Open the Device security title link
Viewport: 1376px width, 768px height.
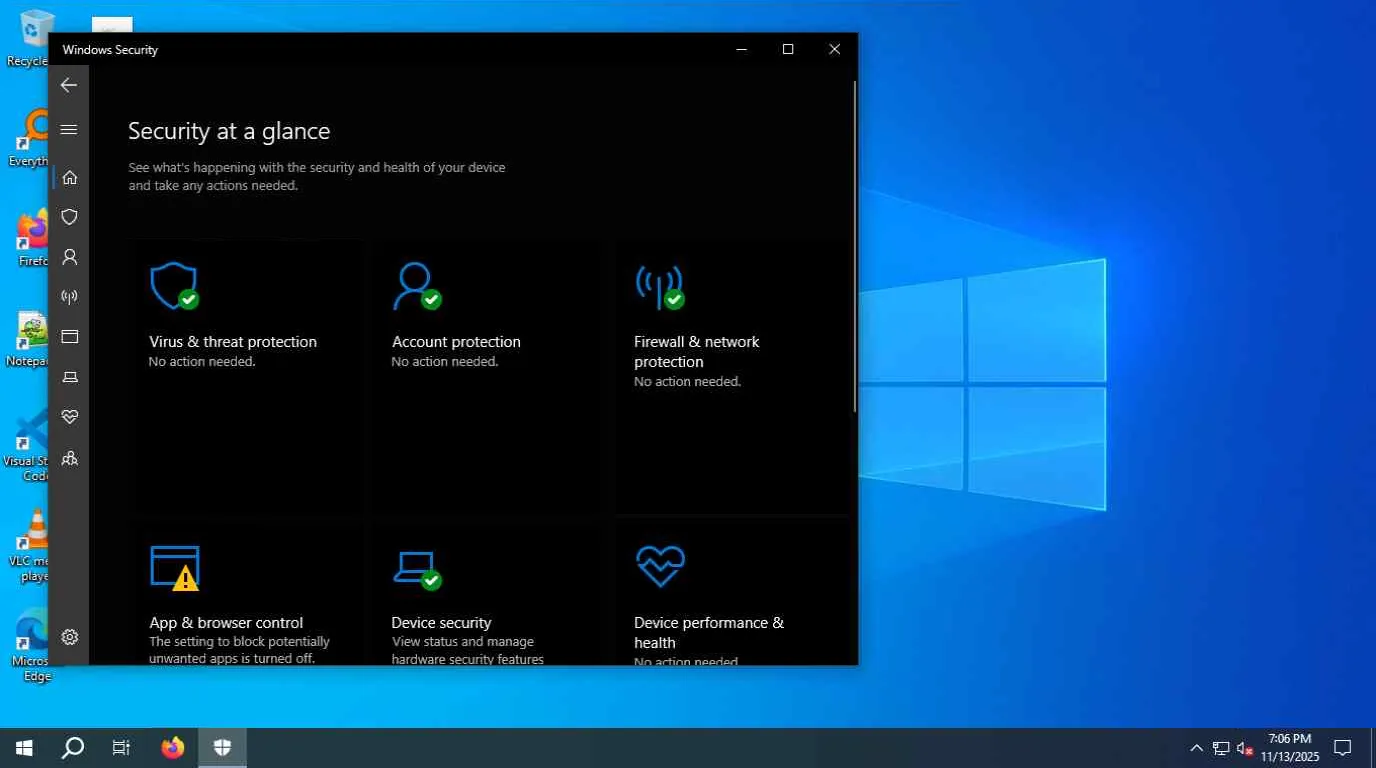441,623
